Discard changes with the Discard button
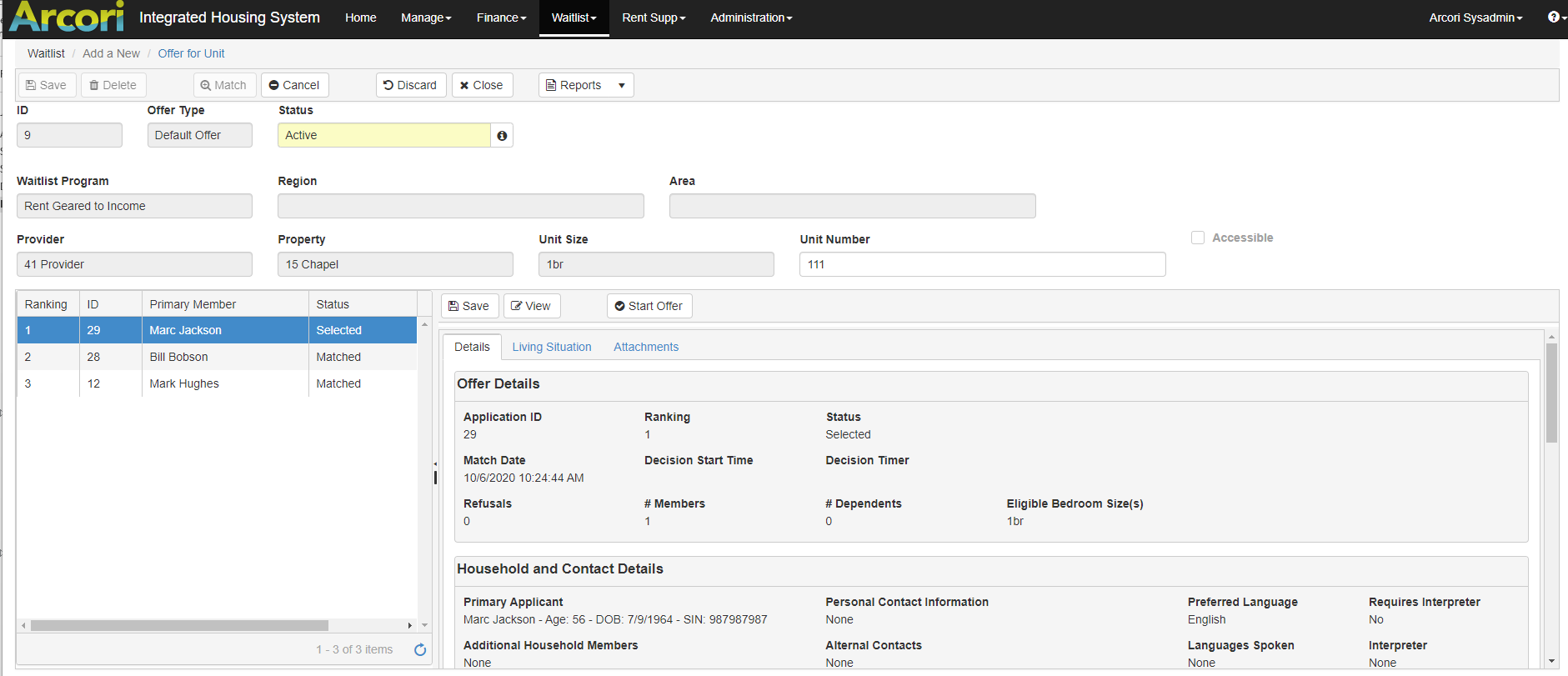 pos(410,85)
